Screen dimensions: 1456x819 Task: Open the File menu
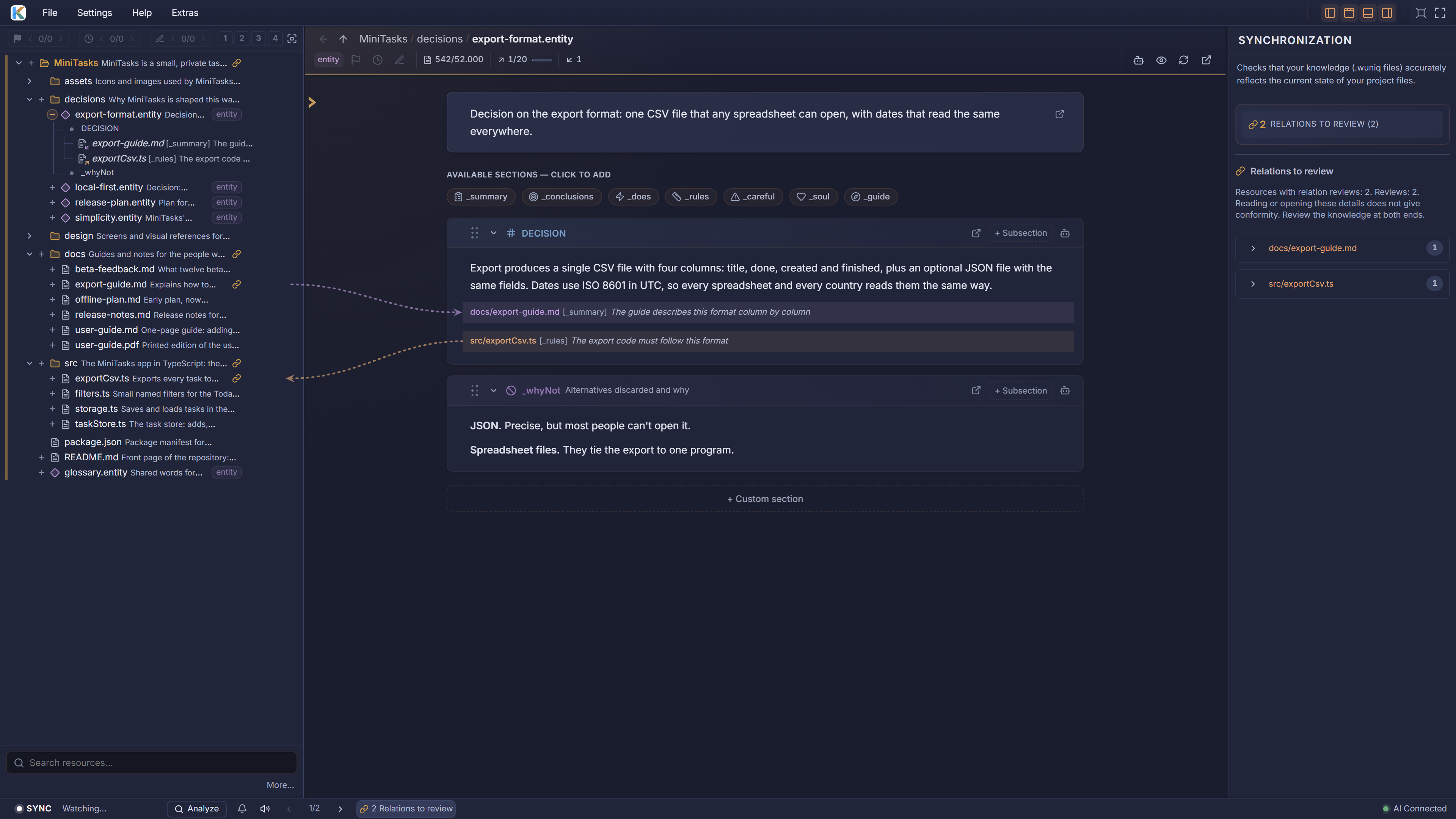50,13
